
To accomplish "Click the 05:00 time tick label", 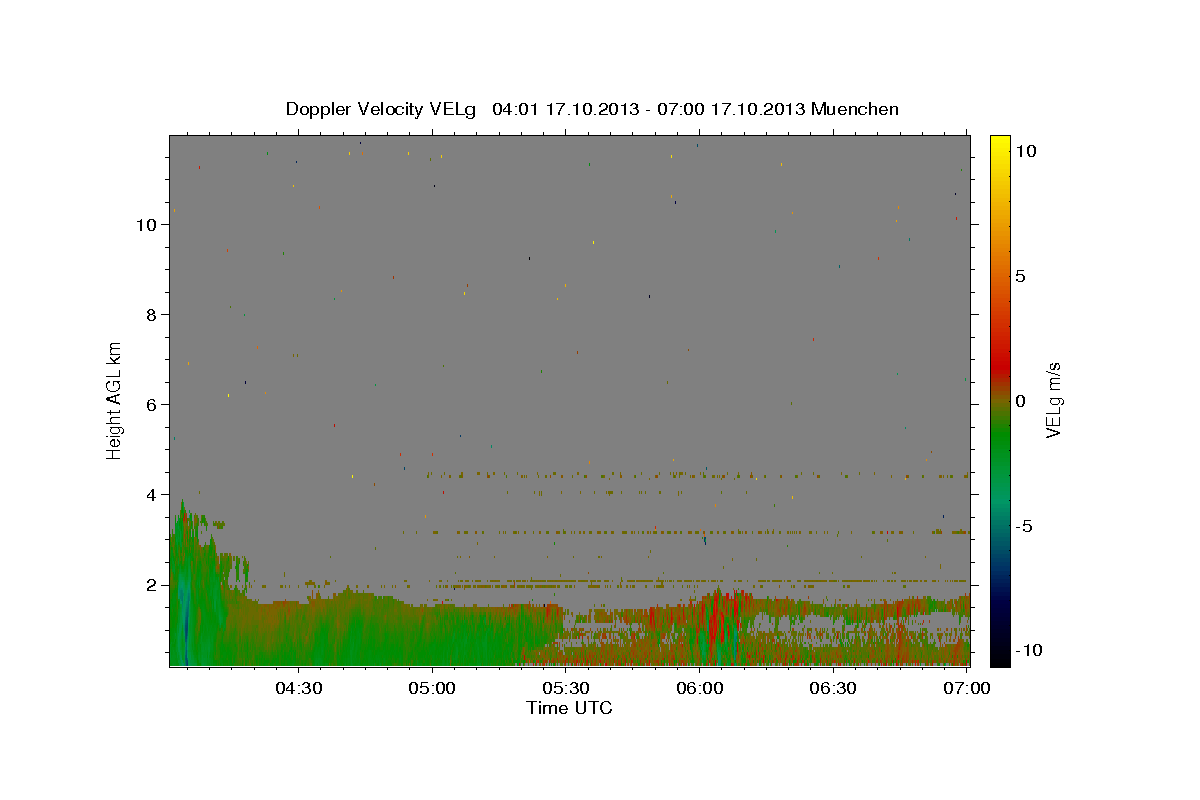I will (x=433, y=688).
